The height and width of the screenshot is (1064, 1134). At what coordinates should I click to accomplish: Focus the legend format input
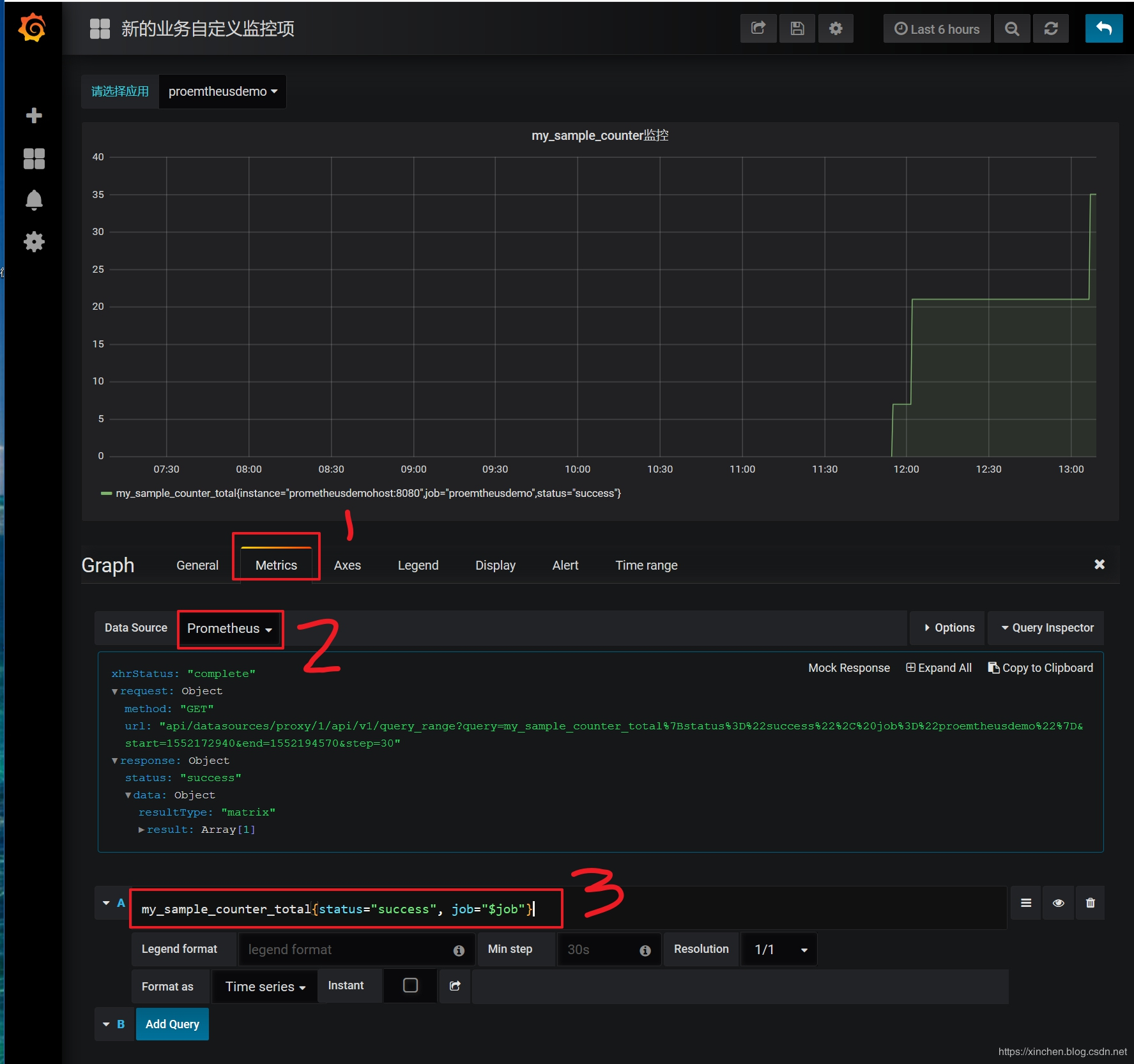(x=356, y=950)
